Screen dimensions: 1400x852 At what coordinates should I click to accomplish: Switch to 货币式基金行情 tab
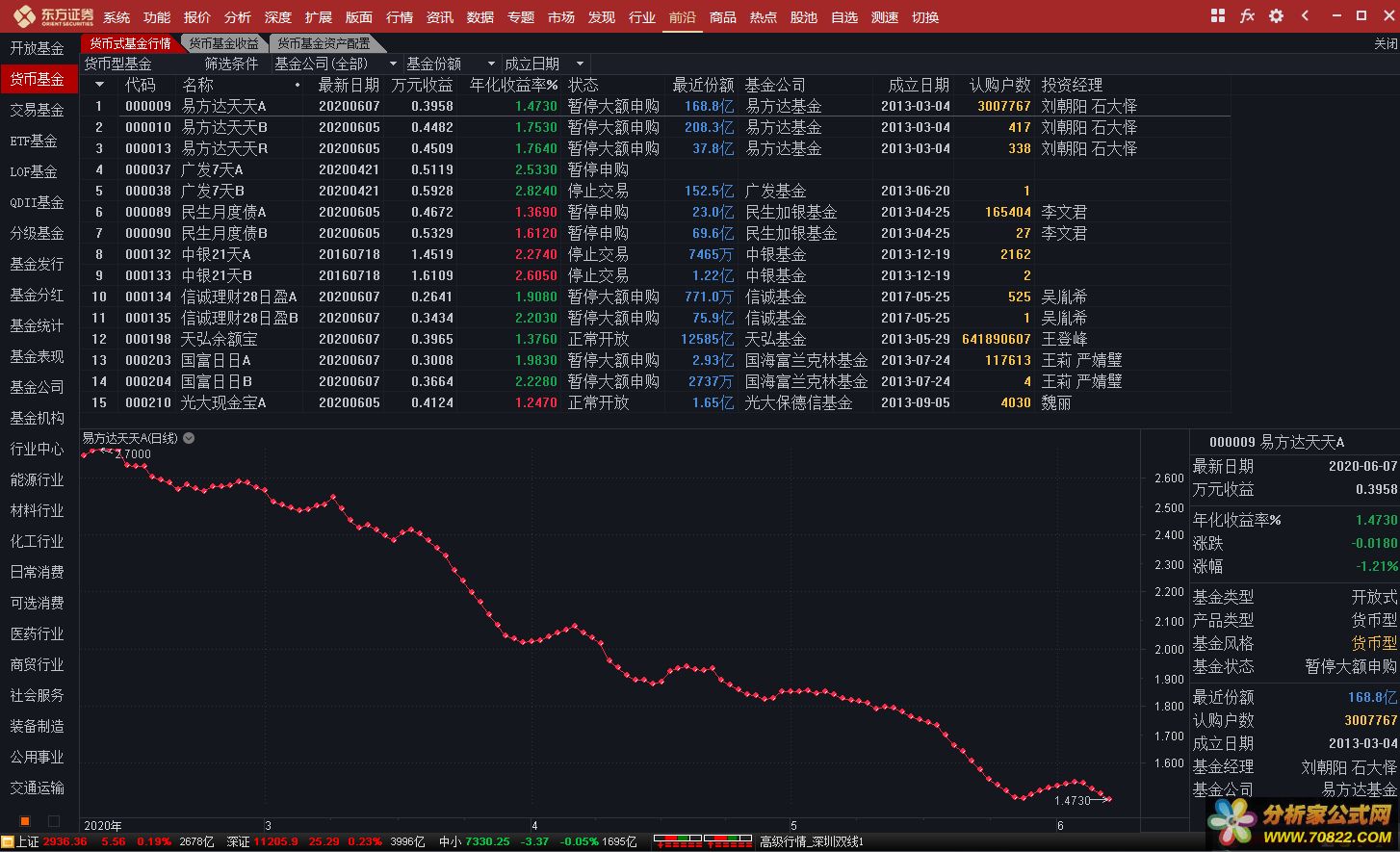click(130, 43)
